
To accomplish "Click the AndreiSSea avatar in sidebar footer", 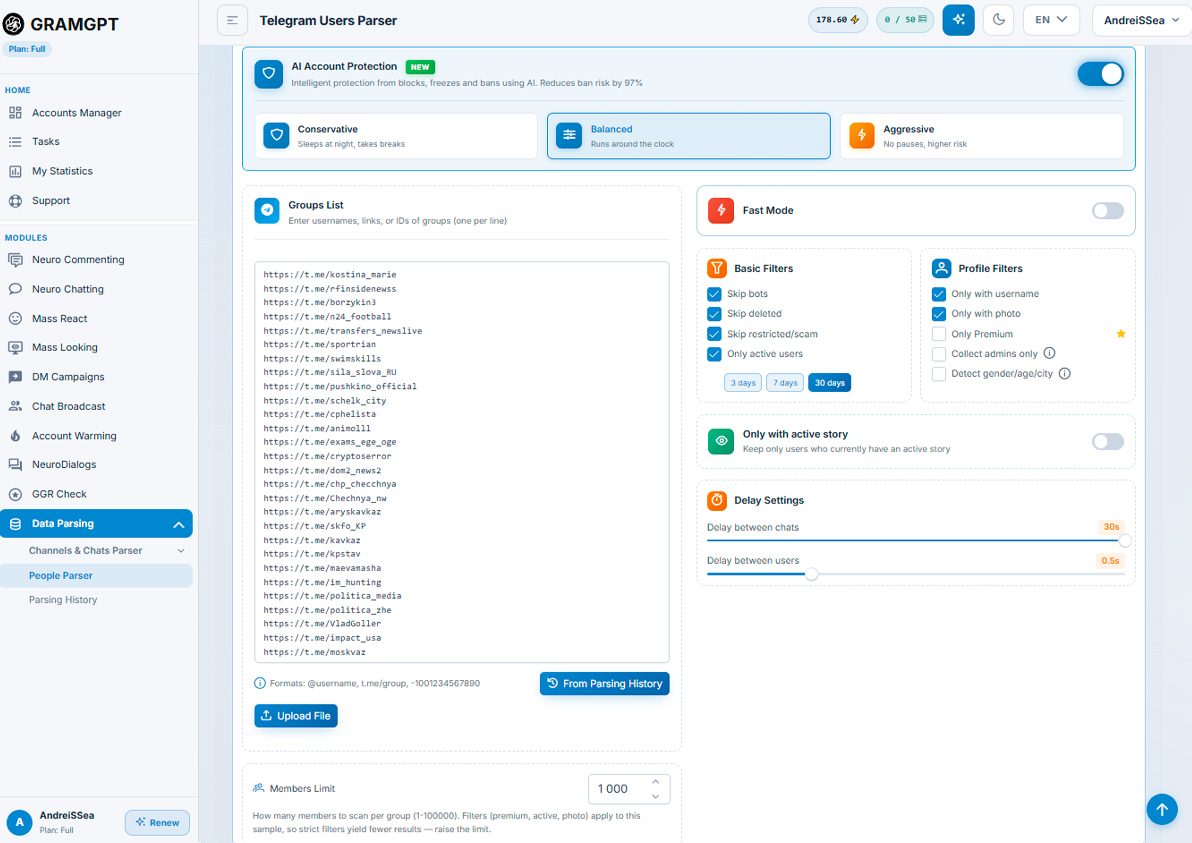I will [x=19, y=822].
